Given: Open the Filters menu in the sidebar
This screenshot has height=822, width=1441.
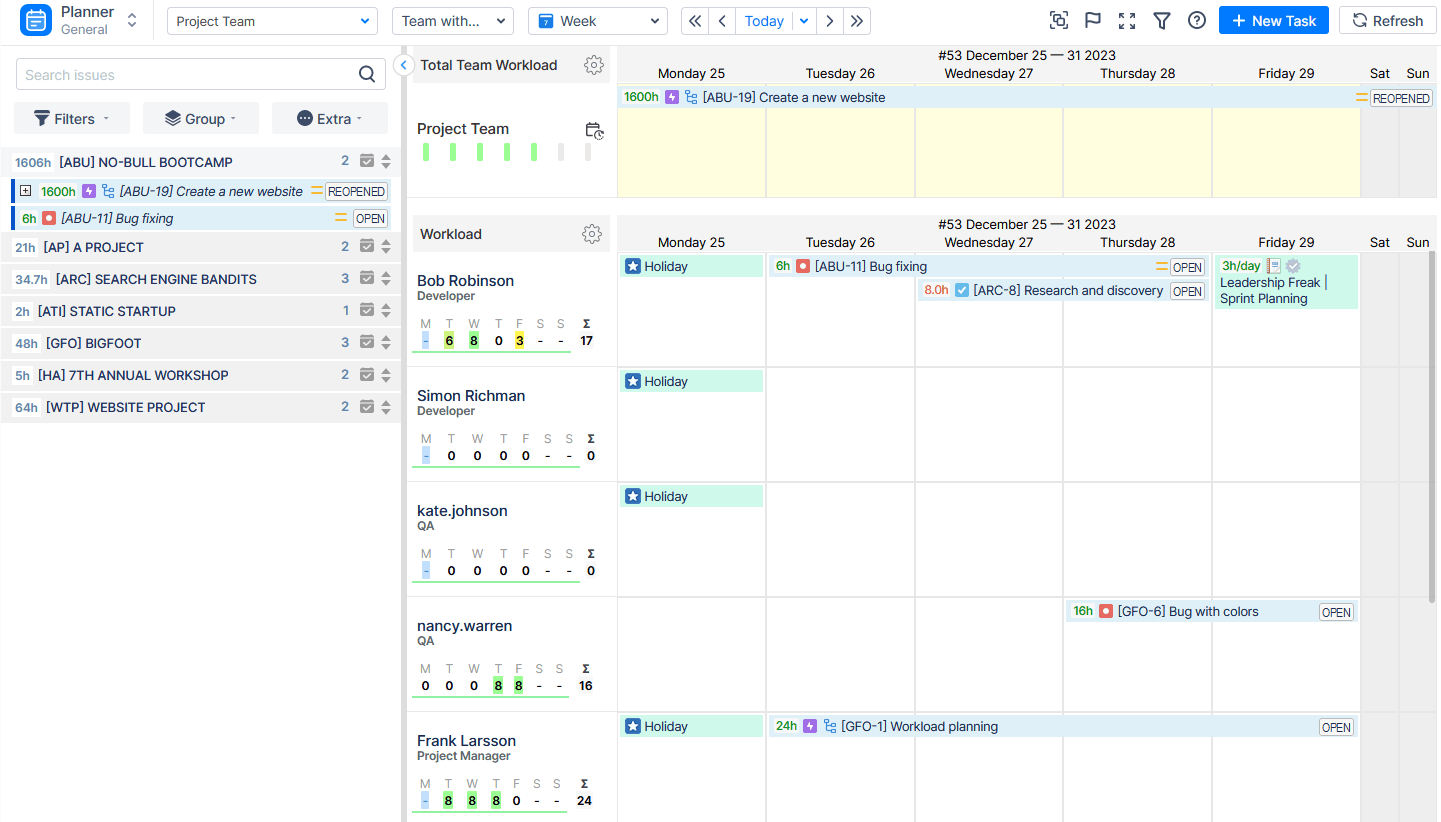Looking at the screenshot, I should coord(71,117).
